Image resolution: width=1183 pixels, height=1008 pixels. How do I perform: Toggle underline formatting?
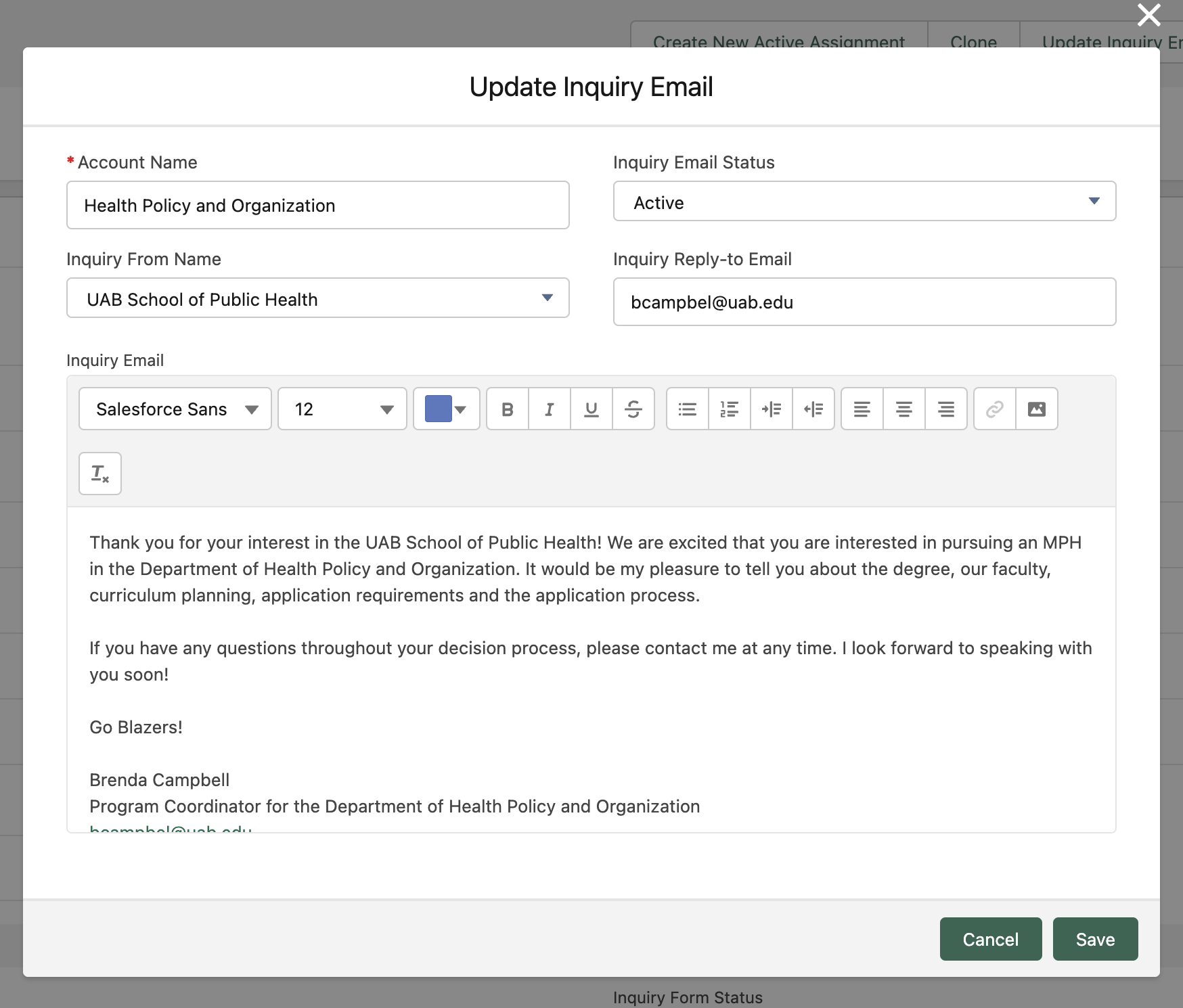(x=591, y=409)
